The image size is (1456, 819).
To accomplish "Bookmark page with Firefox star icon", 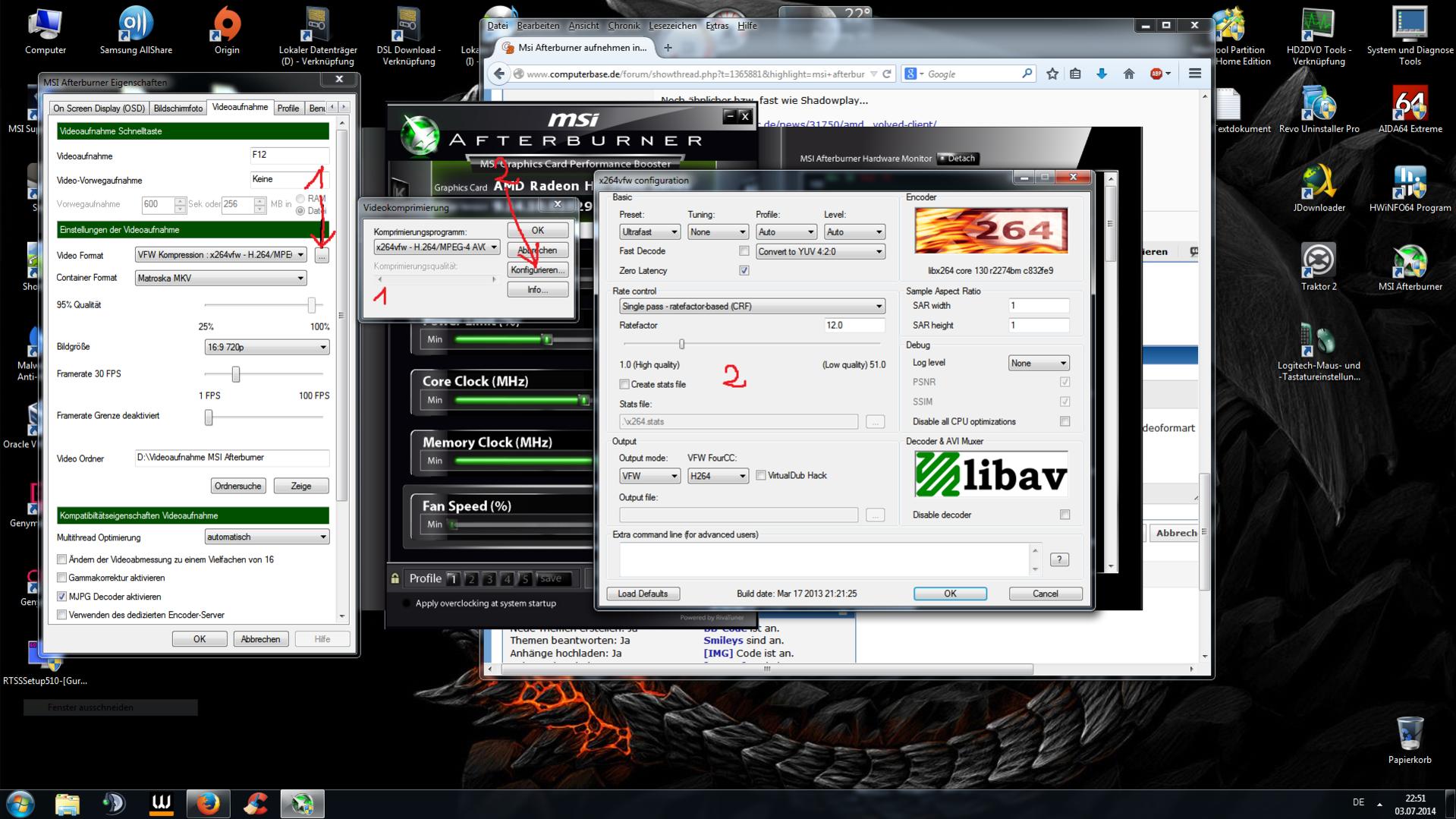I will [1052, 74].
